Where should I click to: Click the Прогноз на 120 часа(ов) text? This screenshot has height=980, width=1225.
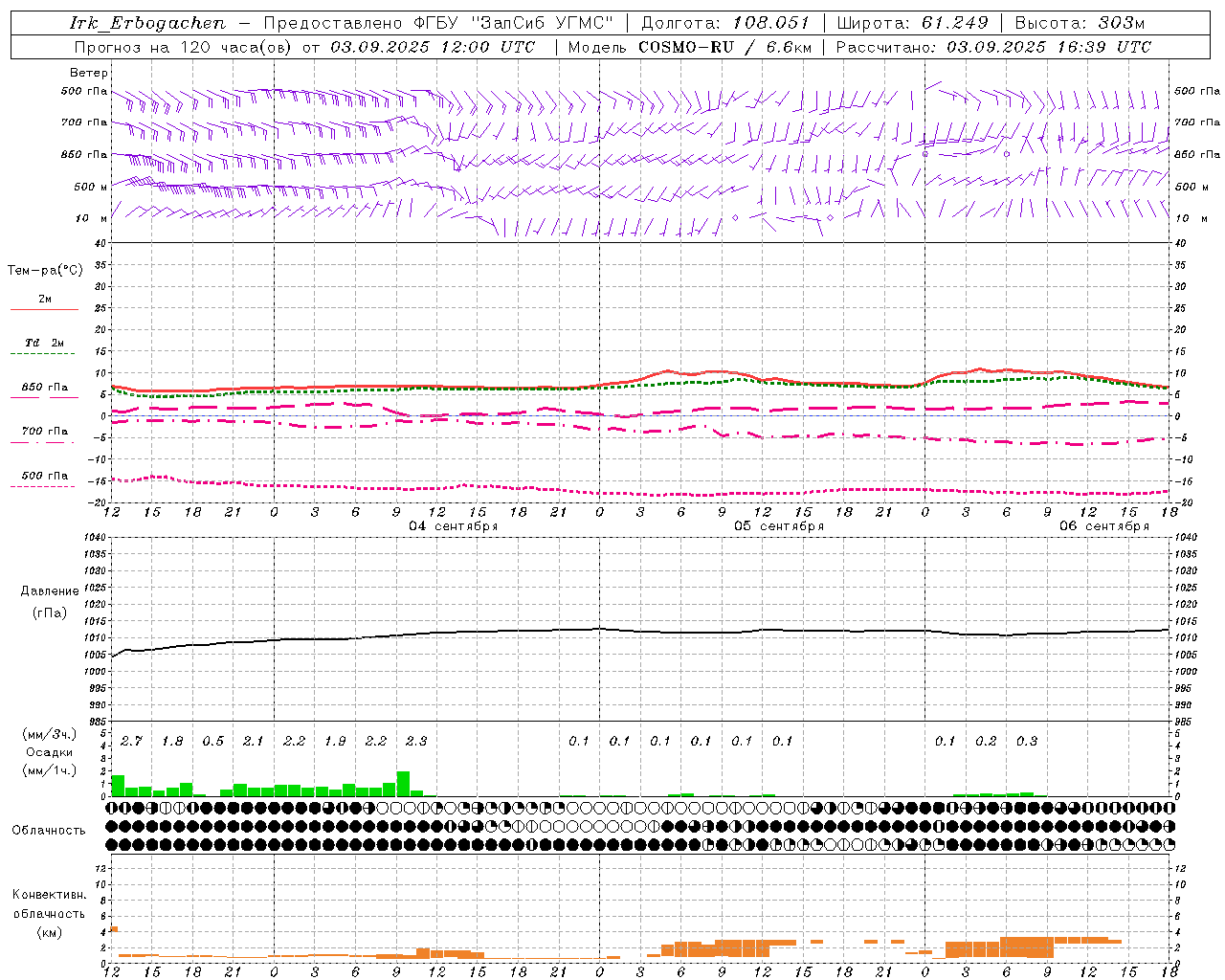pos(183,47)
